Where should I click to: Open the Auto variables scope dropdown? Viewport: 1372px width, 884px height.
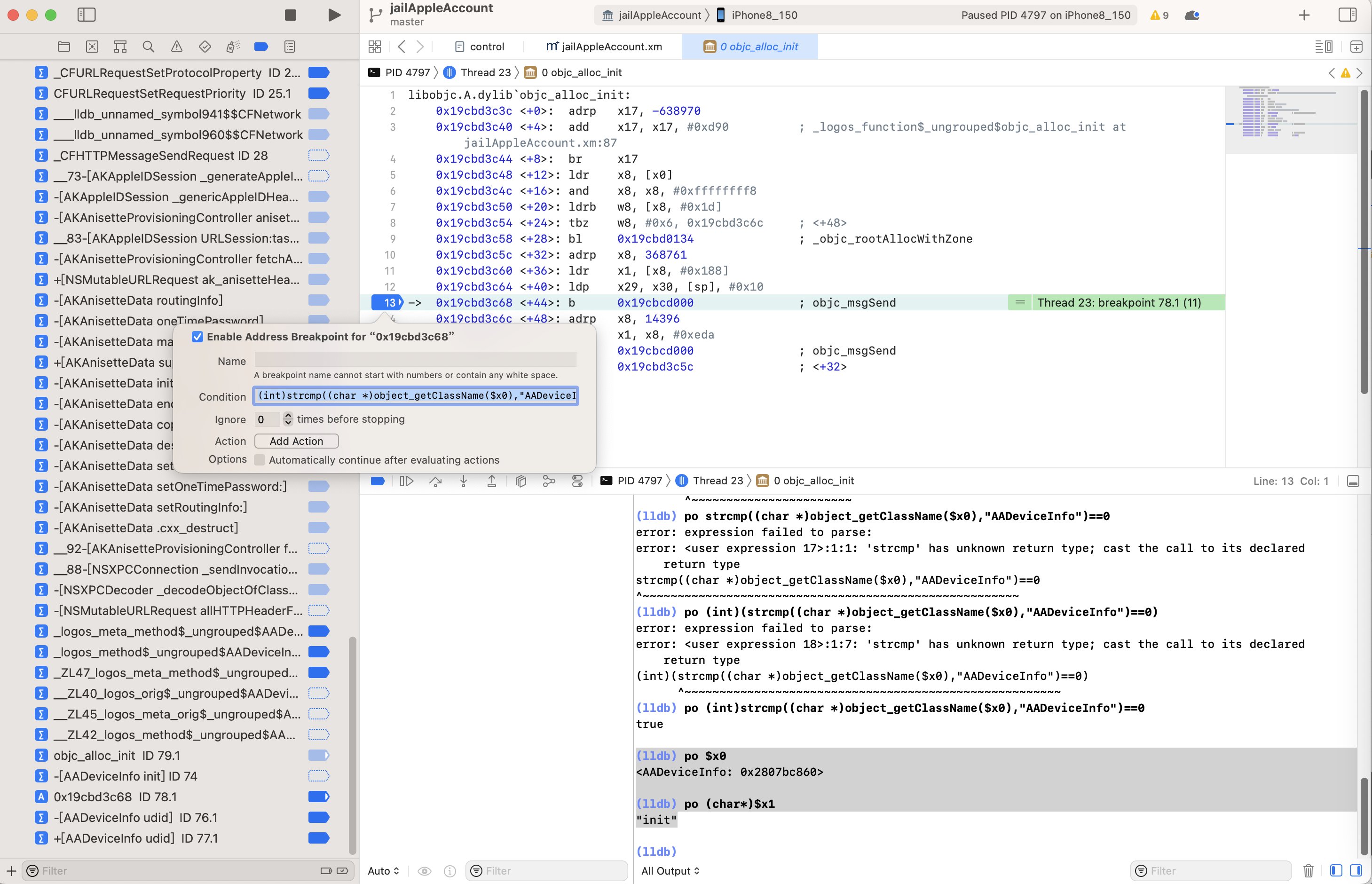(383, 871)
